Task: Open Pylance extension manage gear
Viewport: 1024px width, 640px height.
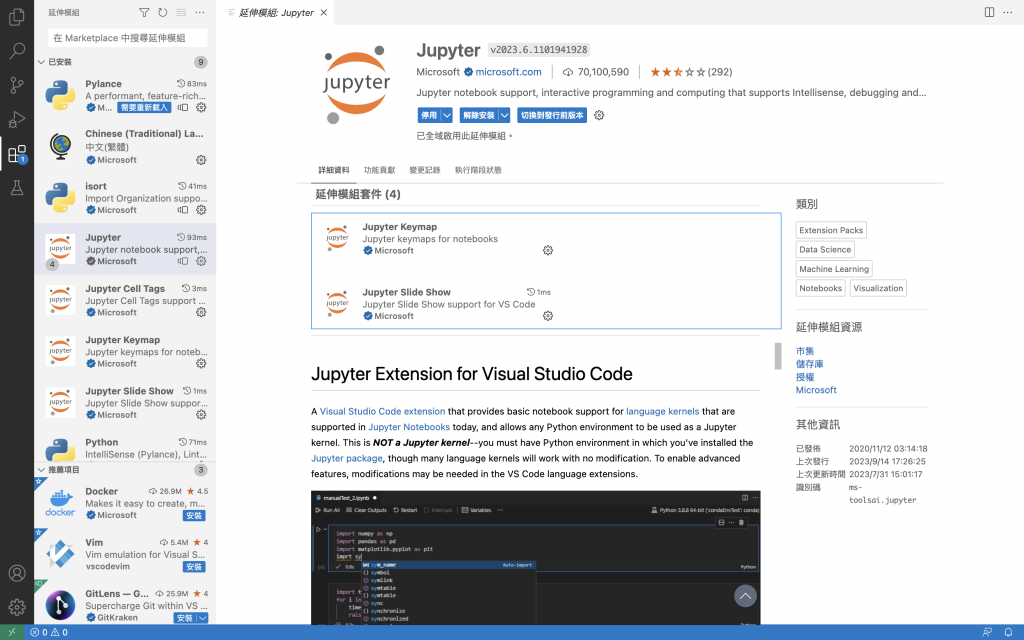Action: tap(201, 107)
